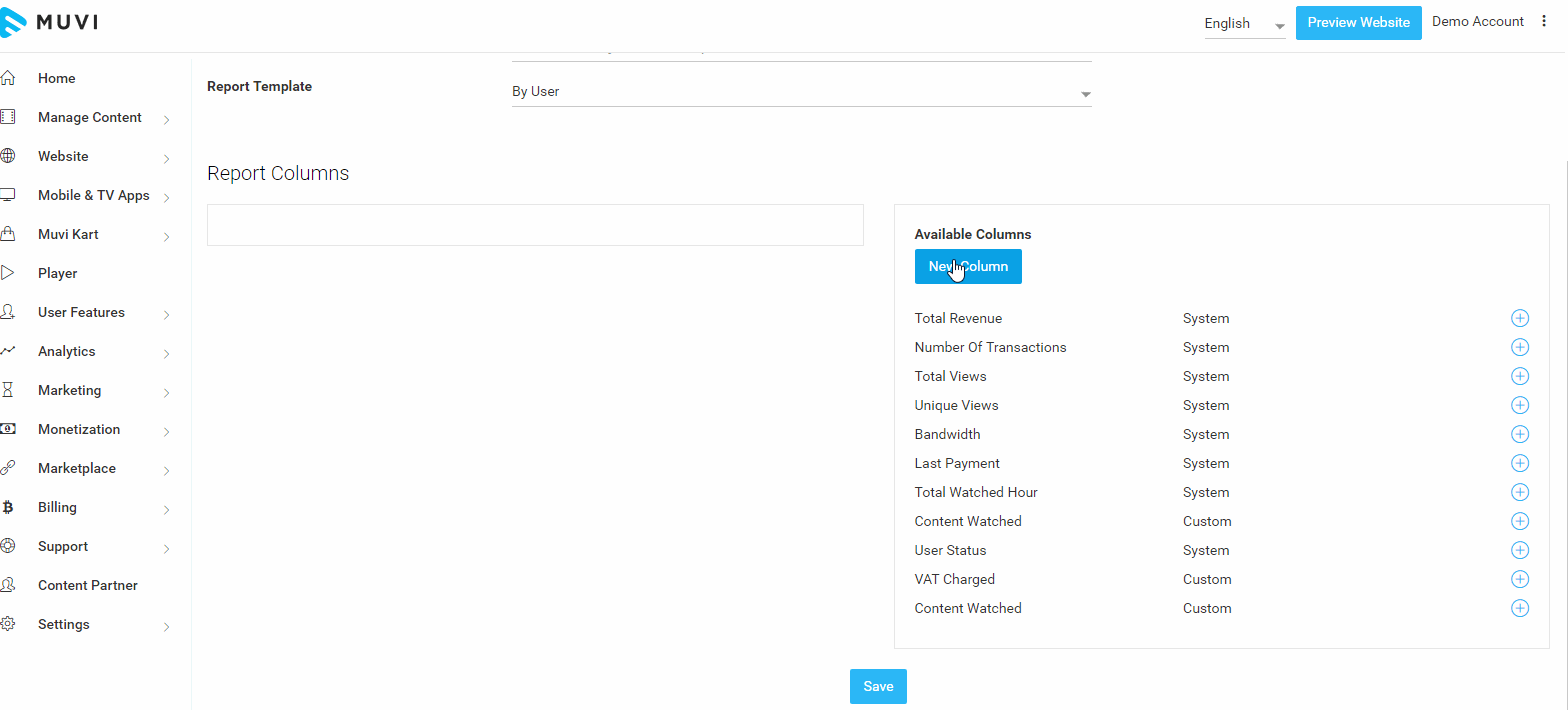This screenshot has height=710, width=1568.
Task: Add the Last Payment column
Action: [1520, 463]
